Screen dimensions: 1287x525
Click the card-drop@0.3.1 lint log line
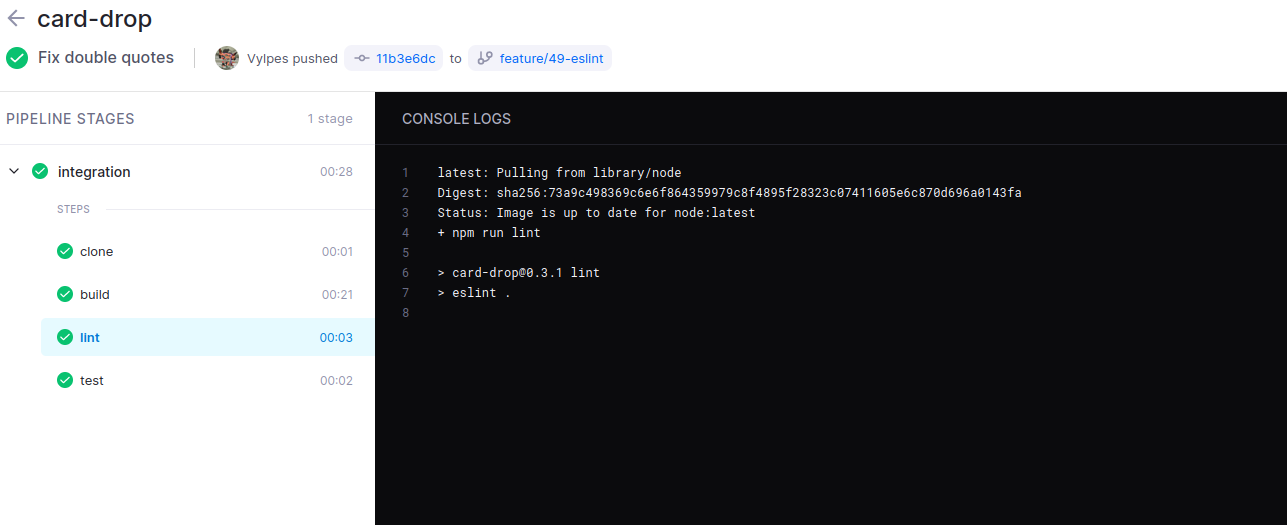pyautogui.click(x=518, y=272)
